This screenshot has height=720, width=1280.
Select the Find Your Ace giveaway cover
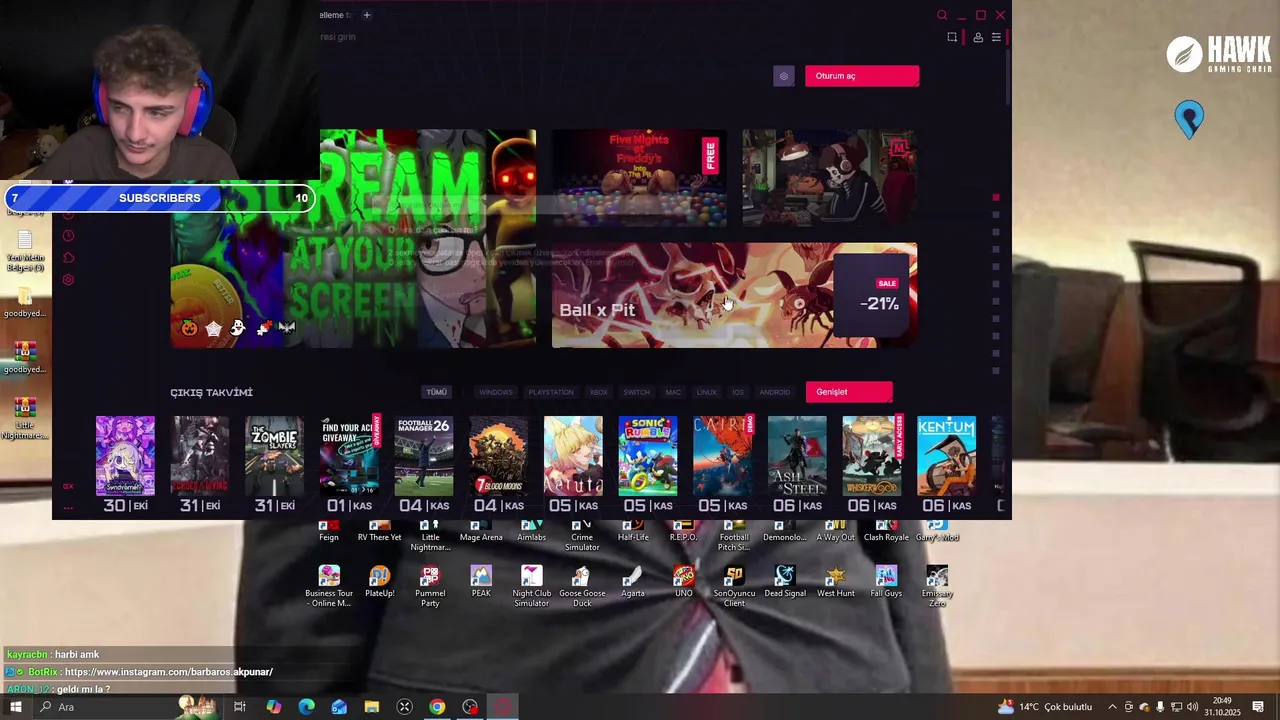coord(349,456)
